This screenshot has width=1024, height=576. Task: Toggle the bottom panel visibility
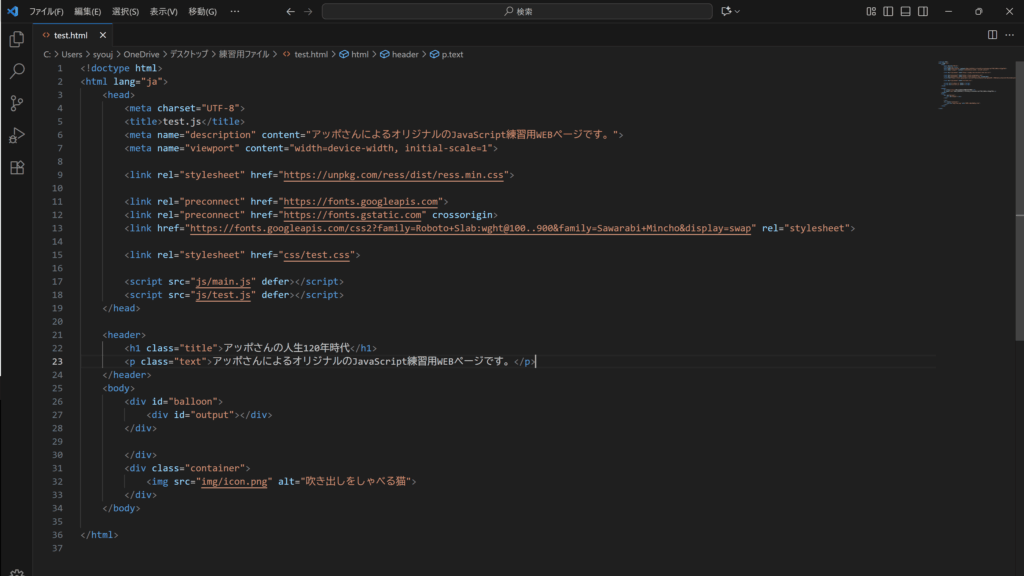coord(905,11)
